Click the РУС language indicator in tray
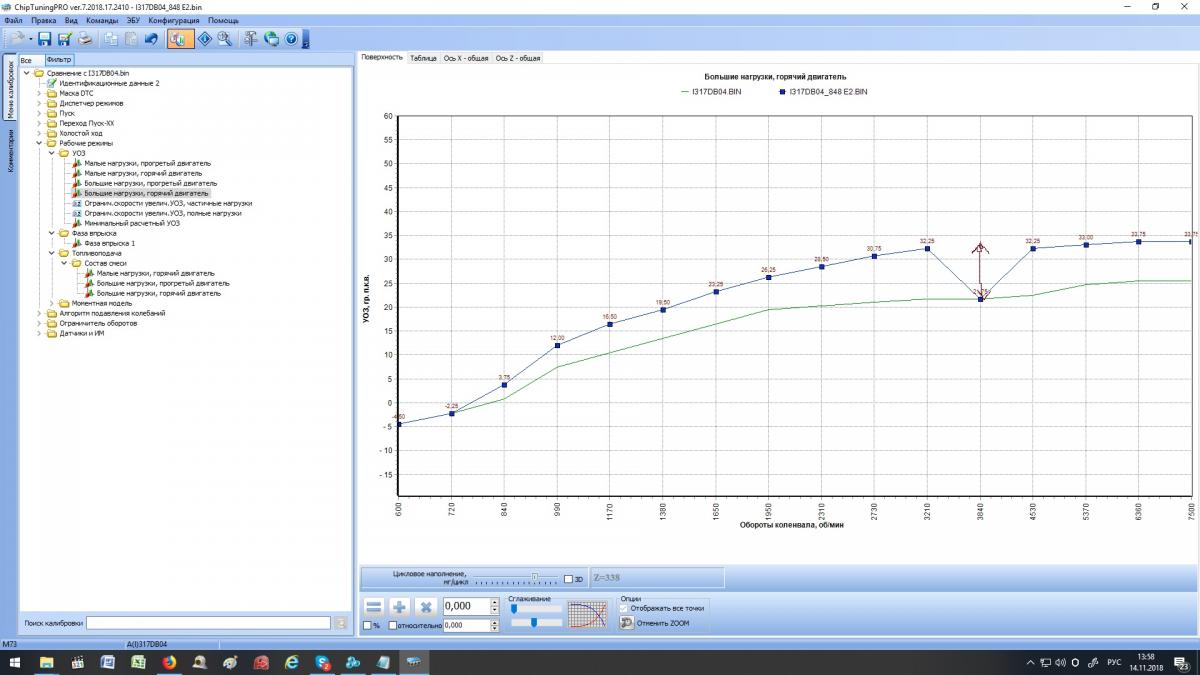Screen dimensions: 1200x675 (x=1113, y=662)
